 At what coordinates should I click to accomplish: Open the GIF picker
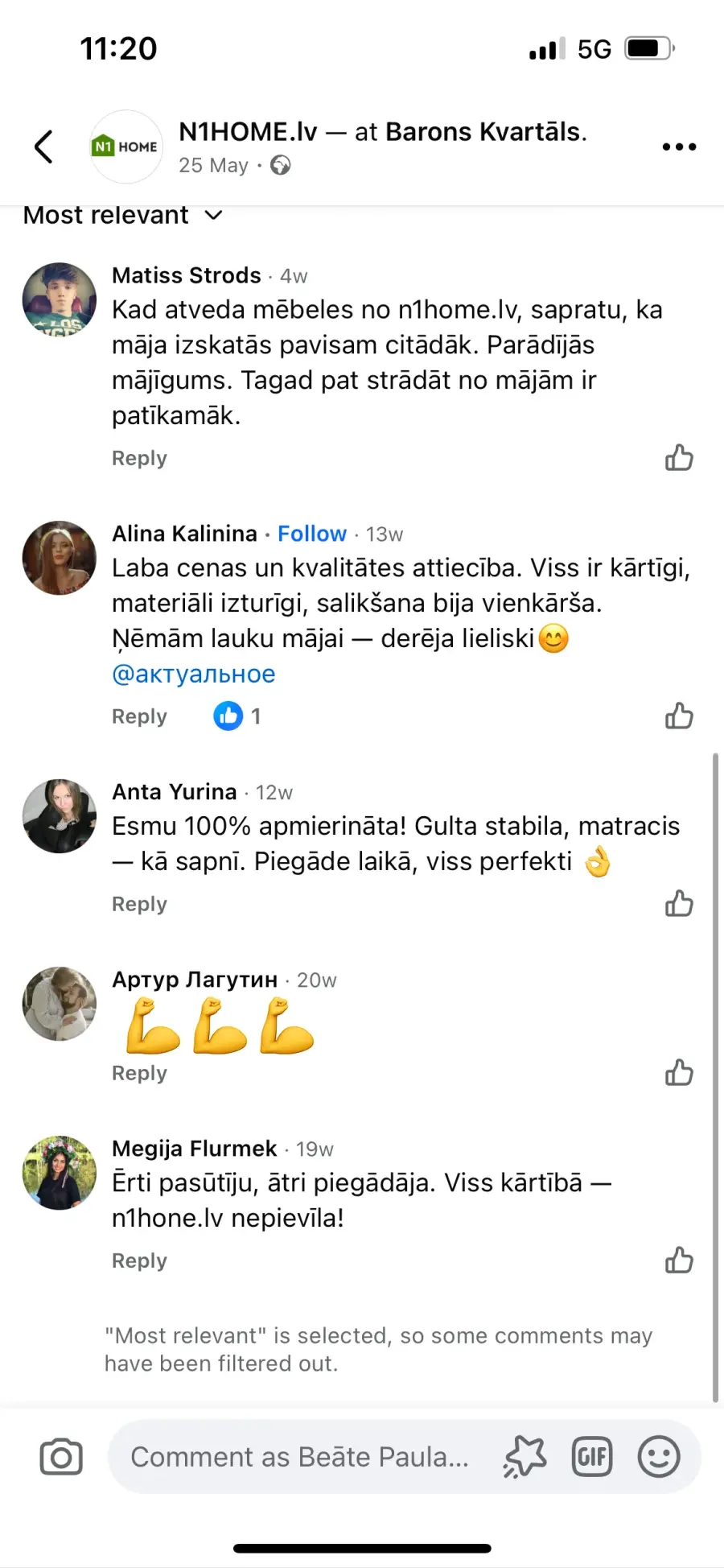(592, 1457)
